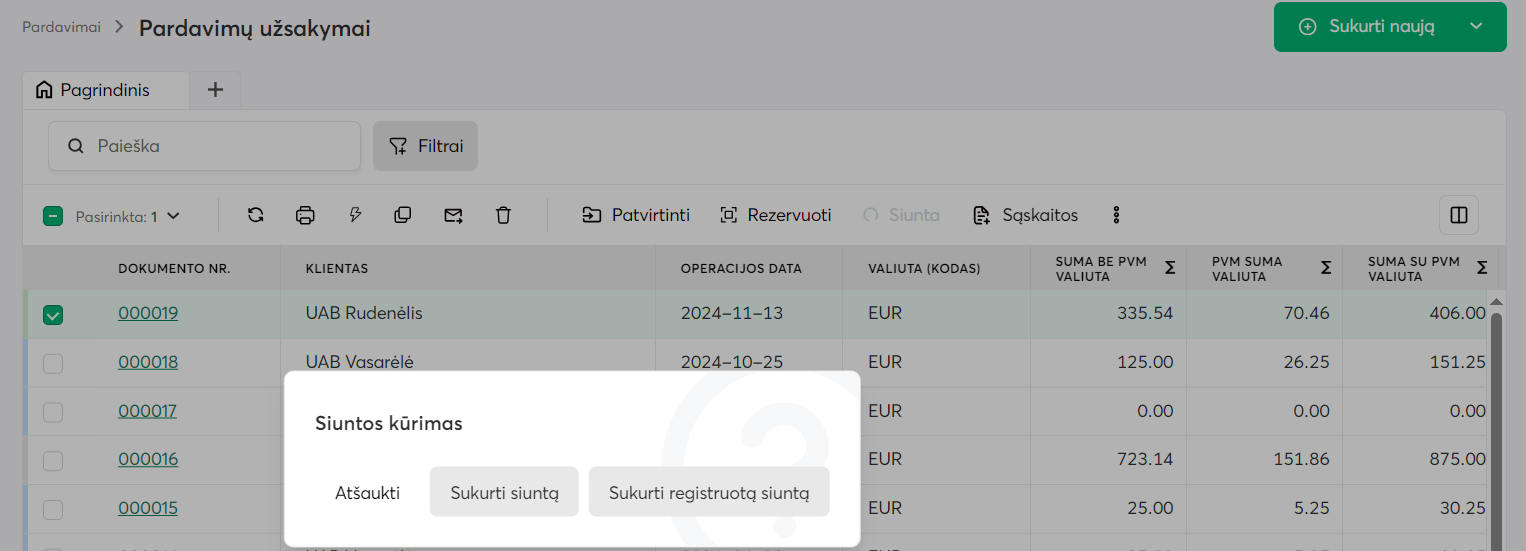Toggle the select-all checkbox by Pasirinkta
This screenshot has width=1526, height=551.
click(53, 216)
